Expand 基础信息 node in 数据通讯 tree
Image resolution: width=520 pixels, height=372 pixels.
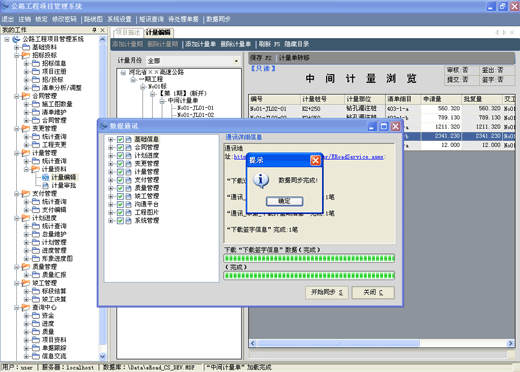pos(110,139)
